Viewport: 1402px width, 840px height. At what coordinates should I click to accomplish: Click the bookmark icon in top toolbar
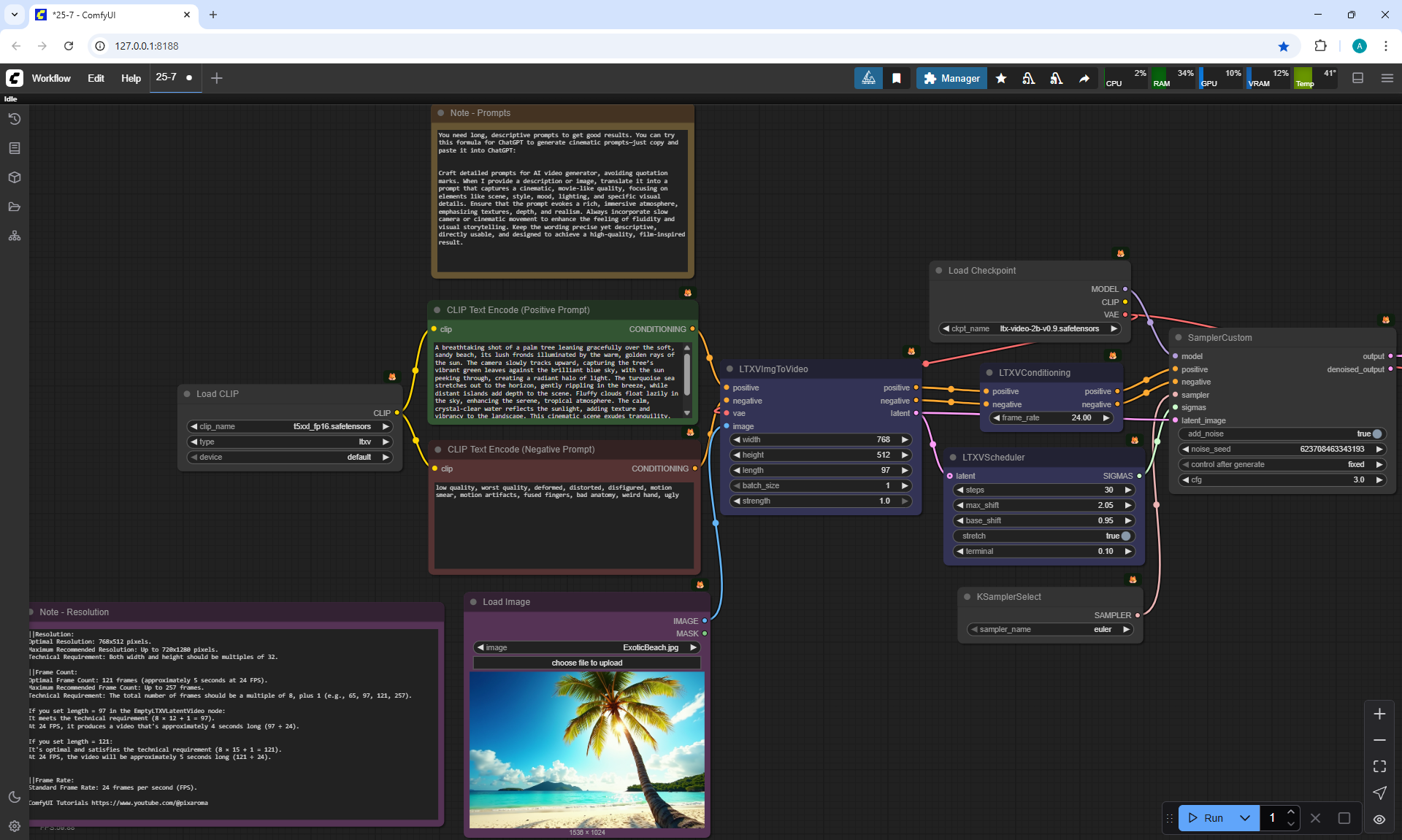896,78
